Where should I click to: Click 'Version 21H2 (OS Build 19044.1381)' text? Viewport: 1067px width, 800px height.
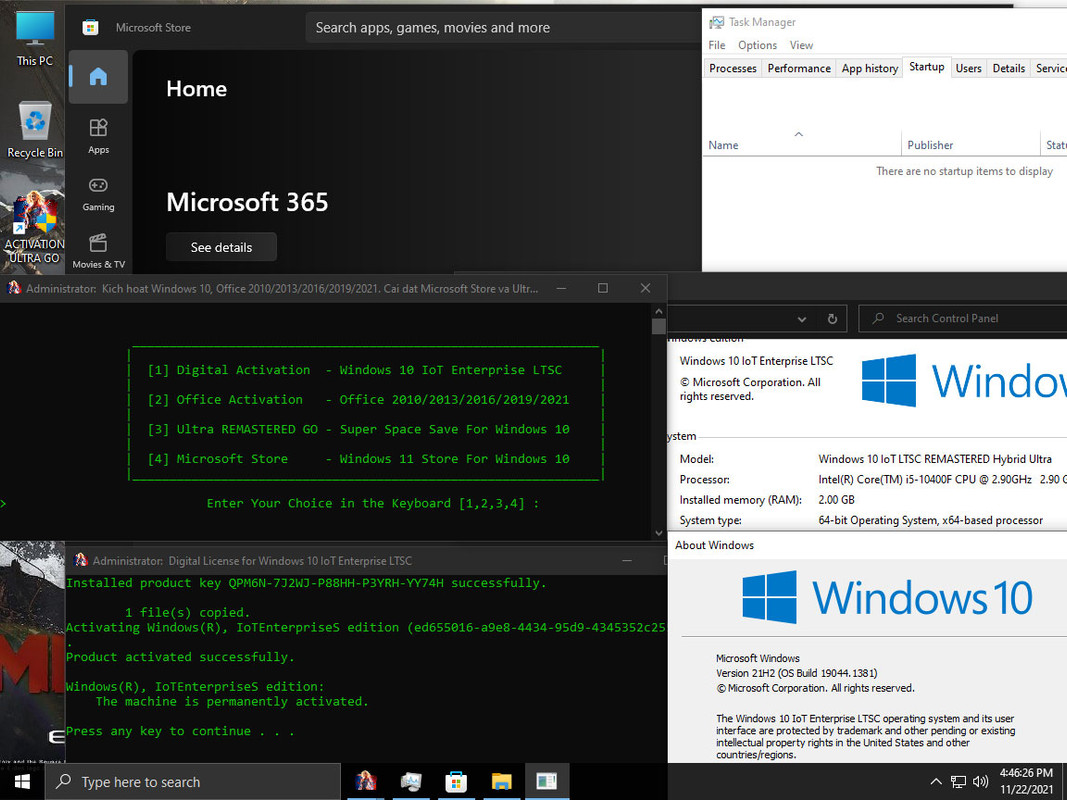[796, 673]
